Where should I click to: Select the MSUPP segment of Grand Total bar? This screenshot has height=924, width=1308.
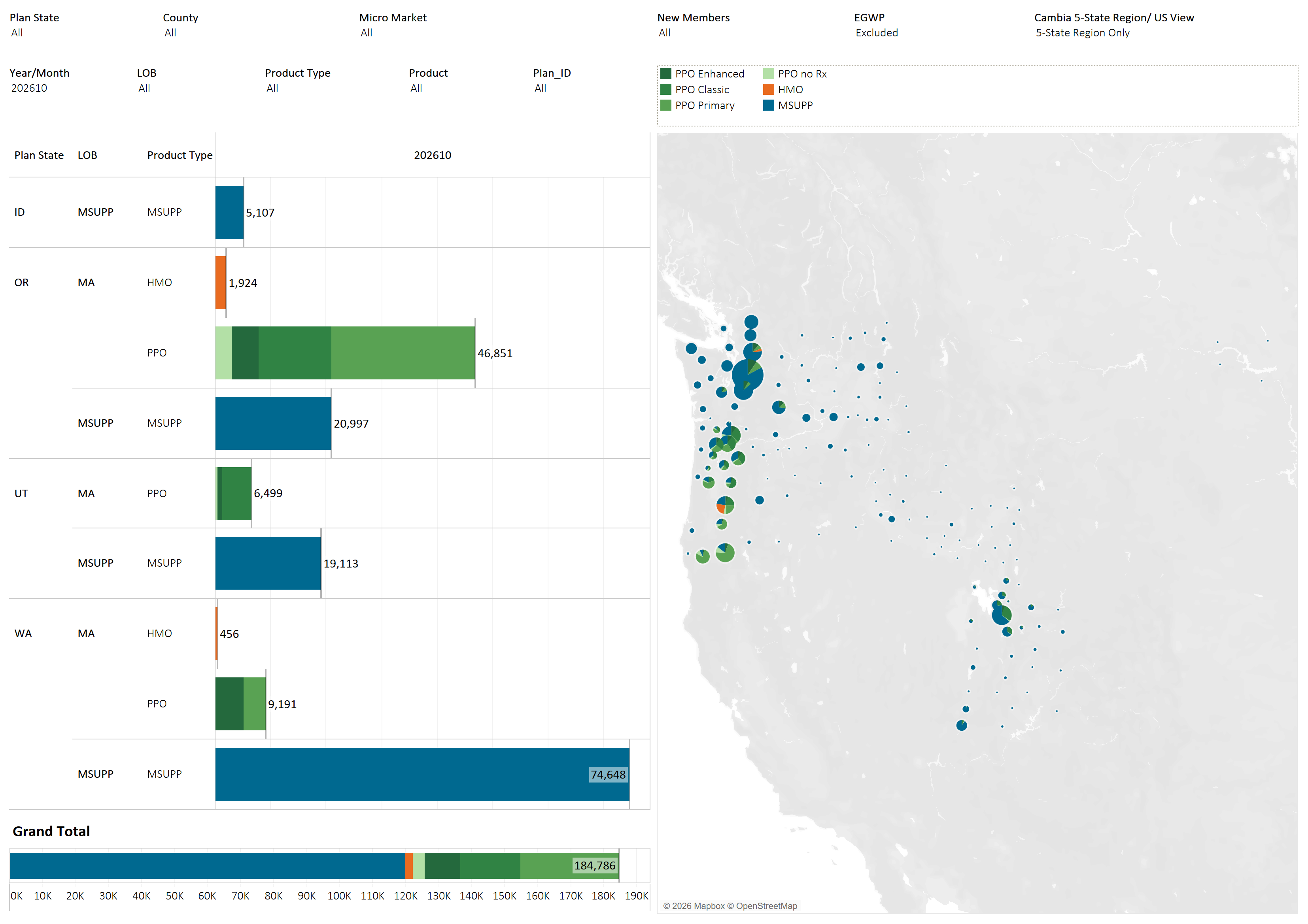[207, 866]
